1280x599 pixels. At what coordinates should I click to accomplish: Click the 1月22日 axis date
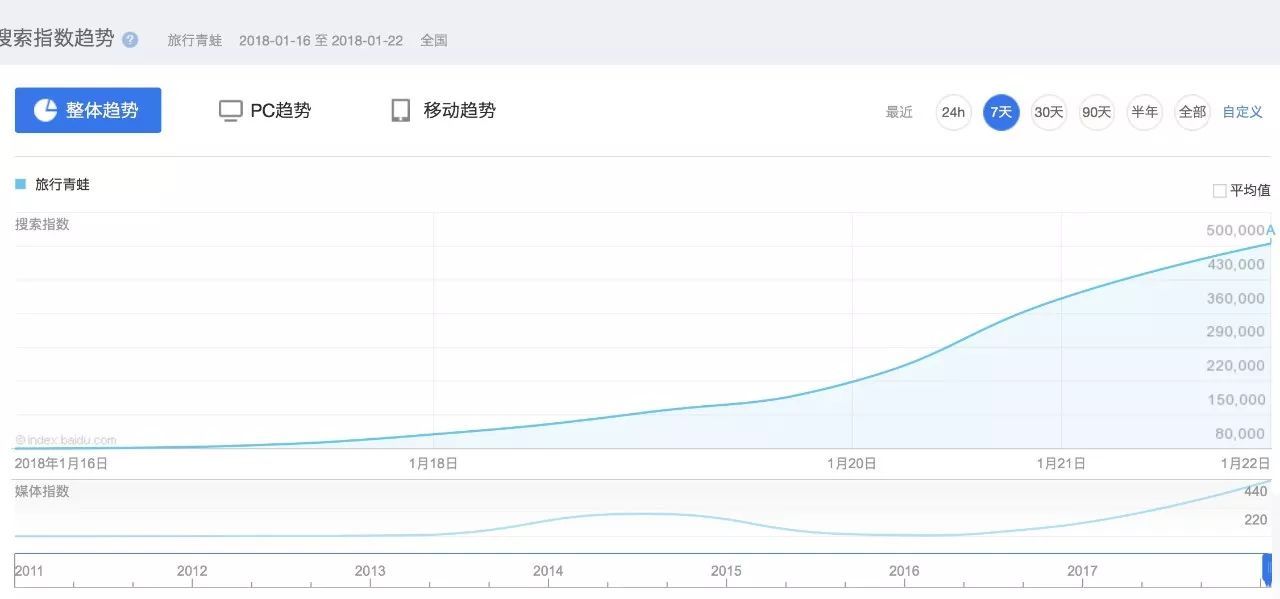tap(1245, 463)
